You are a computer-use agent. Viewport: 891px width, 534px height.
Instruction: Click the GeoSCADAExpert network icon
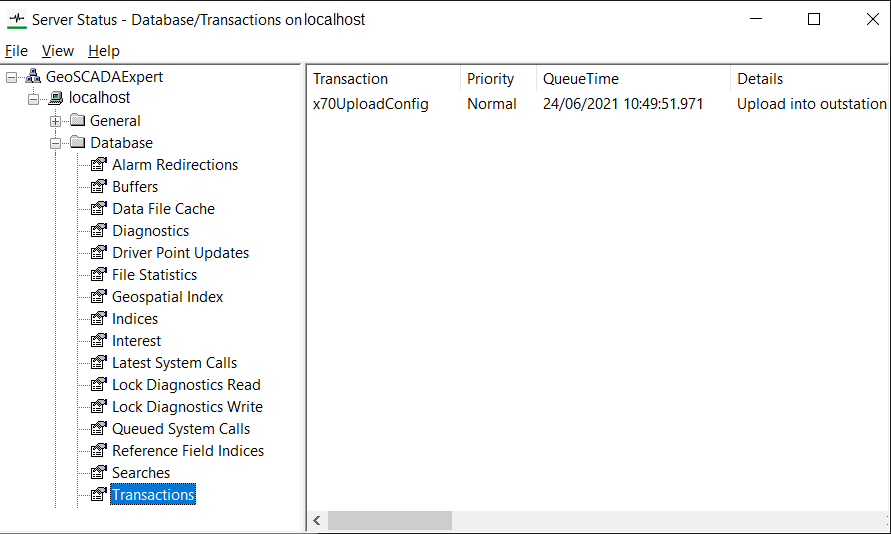point(33,77)
